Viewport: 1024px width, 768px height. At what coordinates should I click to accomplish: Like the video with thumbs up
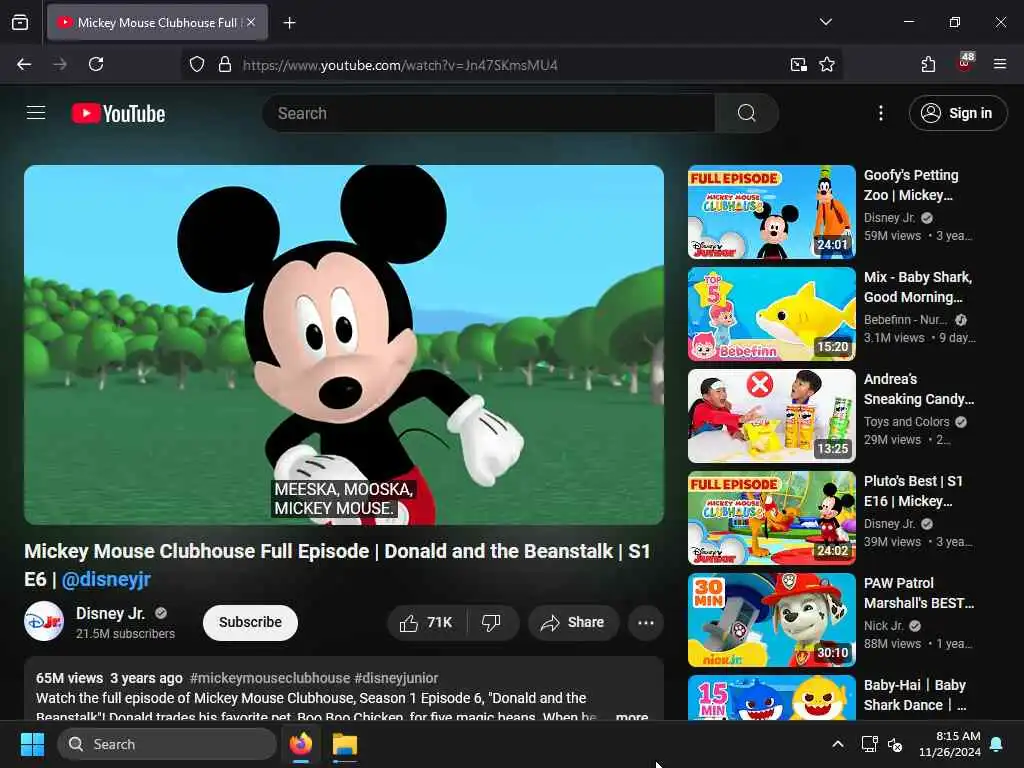pyautogui.click(x=427, y=622)
